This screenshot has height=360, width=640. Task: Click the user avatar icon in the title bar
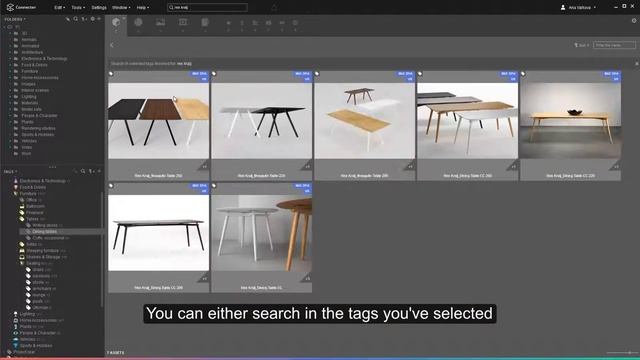pos(563,7)
